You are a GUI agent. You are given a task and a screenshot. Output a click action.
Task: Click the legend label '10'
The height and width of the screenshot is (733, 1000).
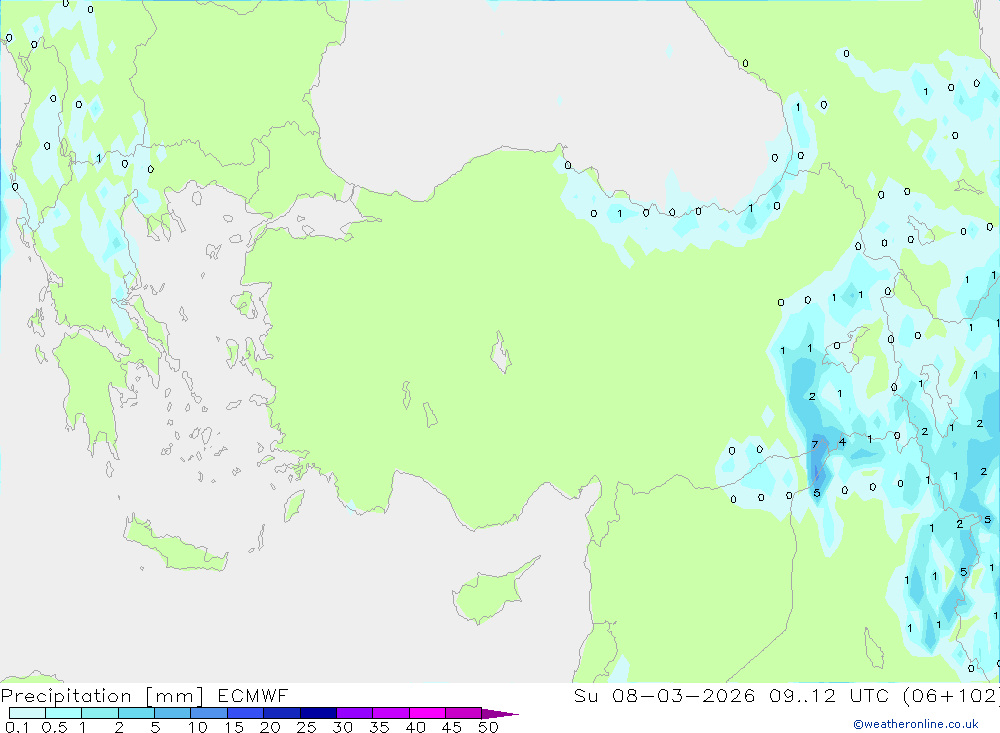(x=197, y=727)
